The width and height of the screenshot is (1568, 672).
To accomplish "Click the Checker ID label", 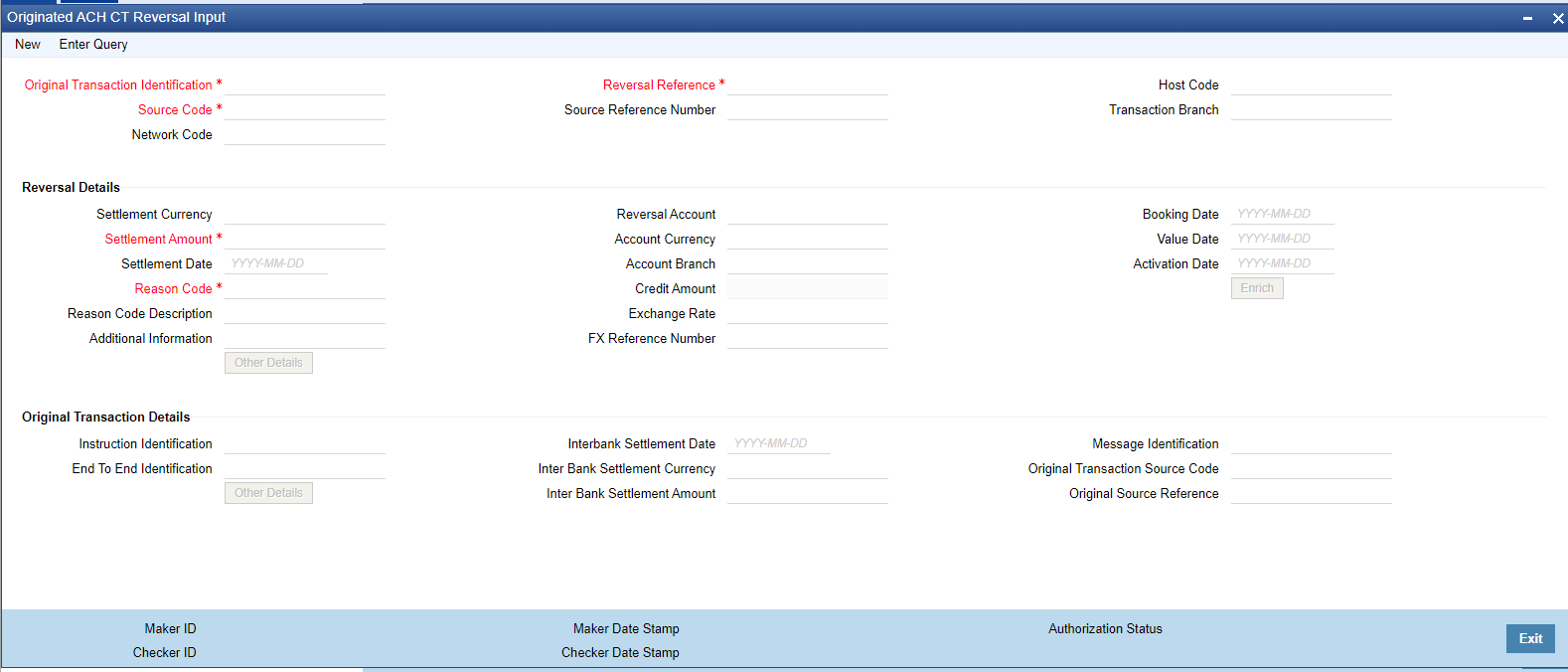I will point(164,652).
